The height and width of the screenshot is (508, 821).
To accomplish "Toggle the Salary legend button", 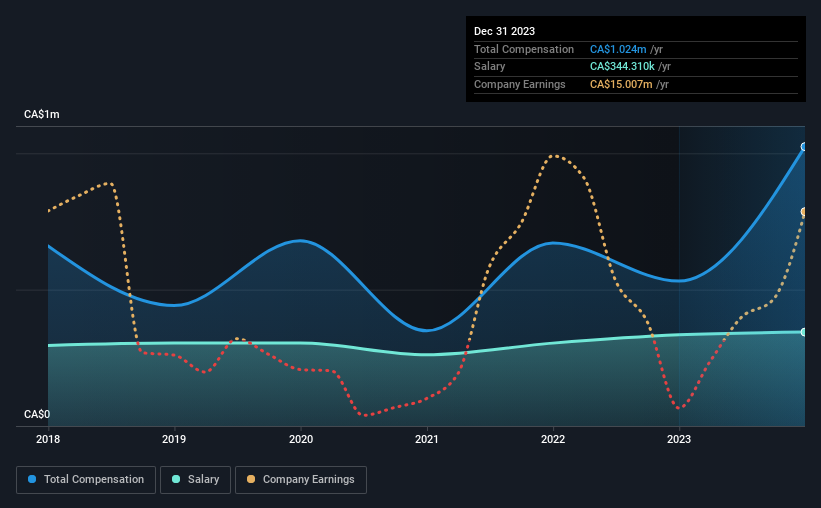I will pyautogui.click(x=195, y=480).
